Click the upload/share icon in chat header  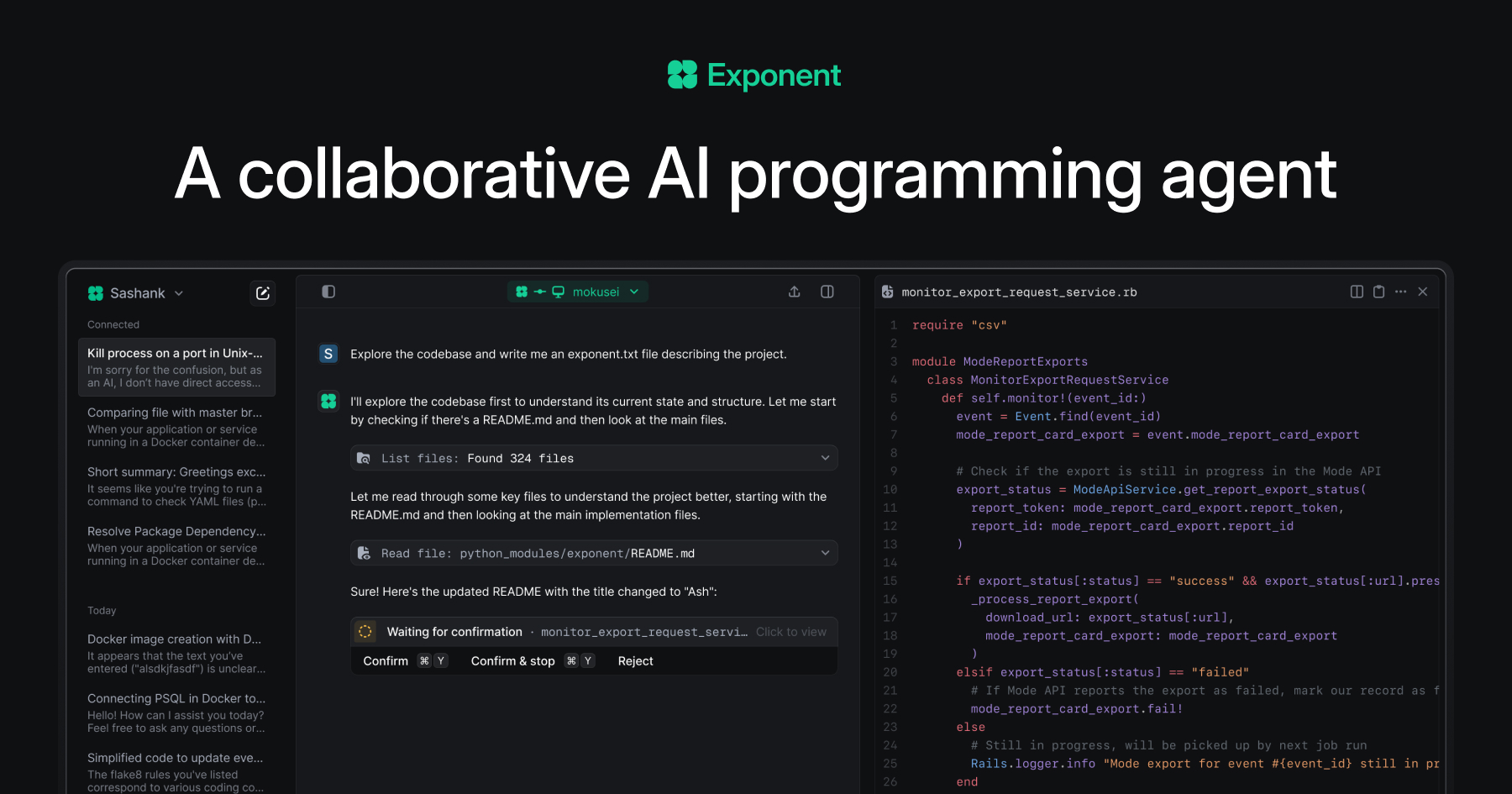pos(793,292)
